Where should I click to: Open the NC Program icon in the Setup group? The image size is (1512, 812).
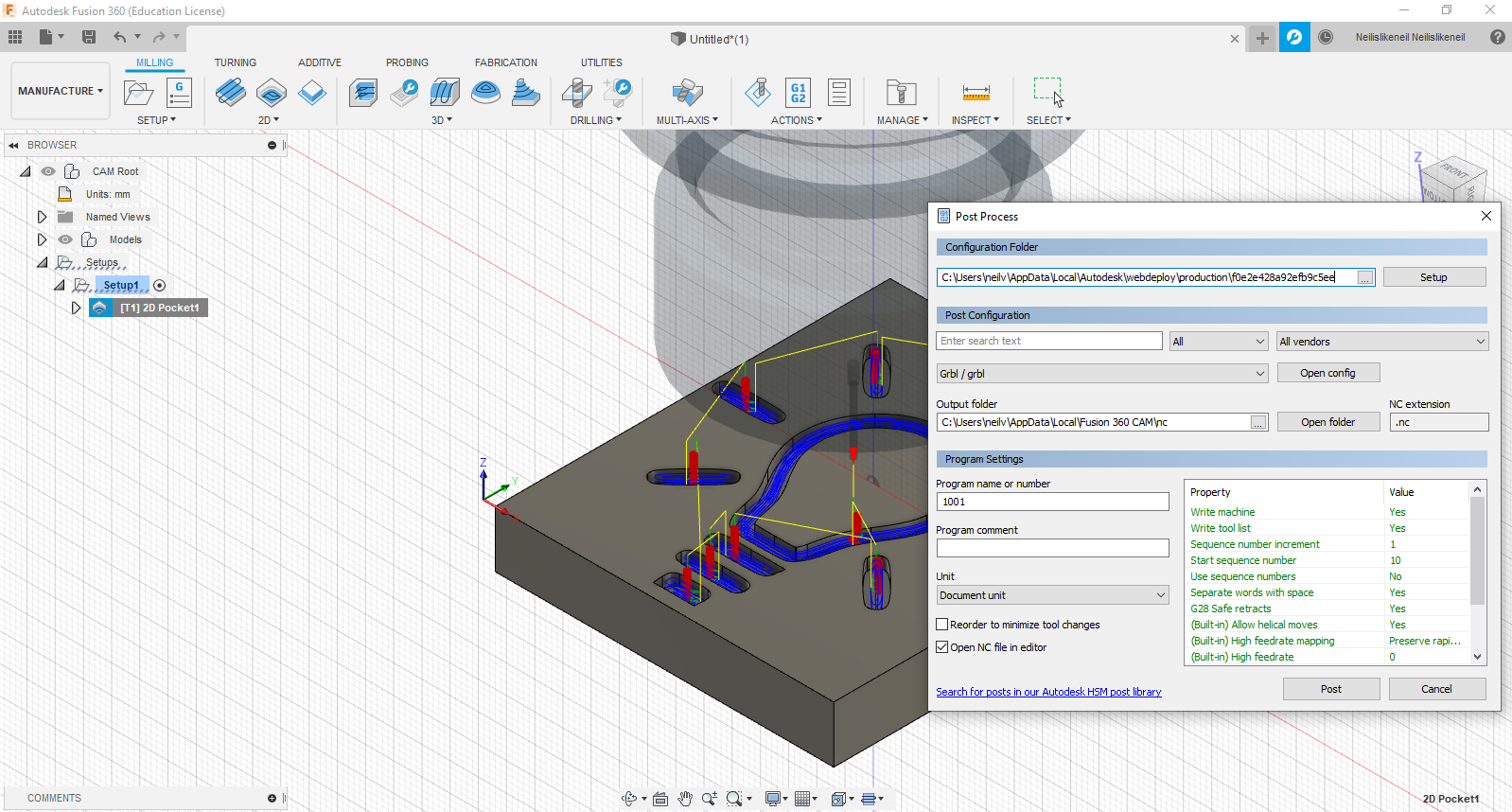pos(179,93)
